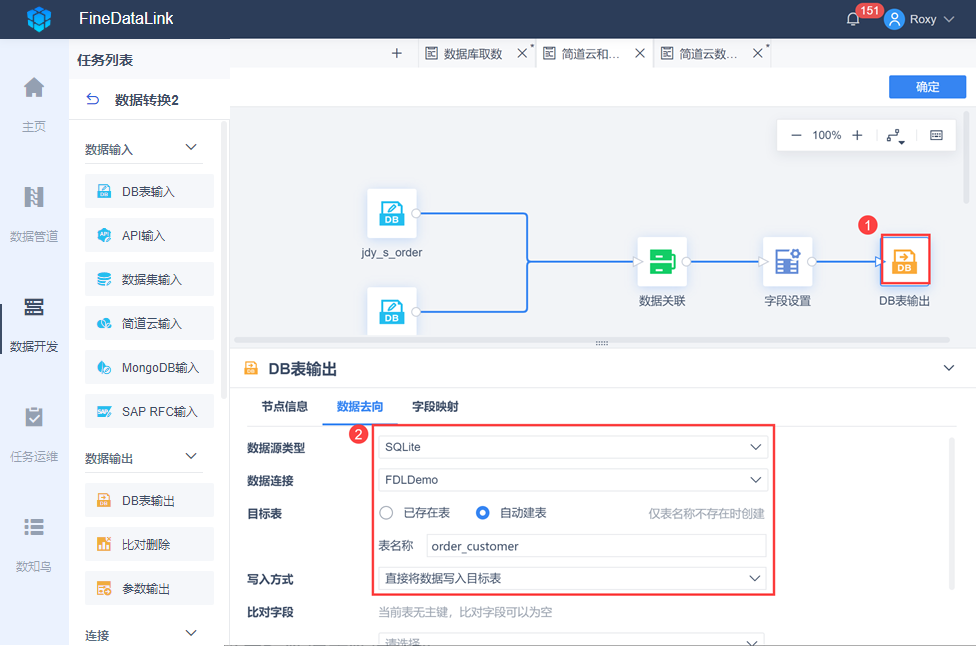
Task: Click the 表名称 order_customer field
Action: click(596, 546)
